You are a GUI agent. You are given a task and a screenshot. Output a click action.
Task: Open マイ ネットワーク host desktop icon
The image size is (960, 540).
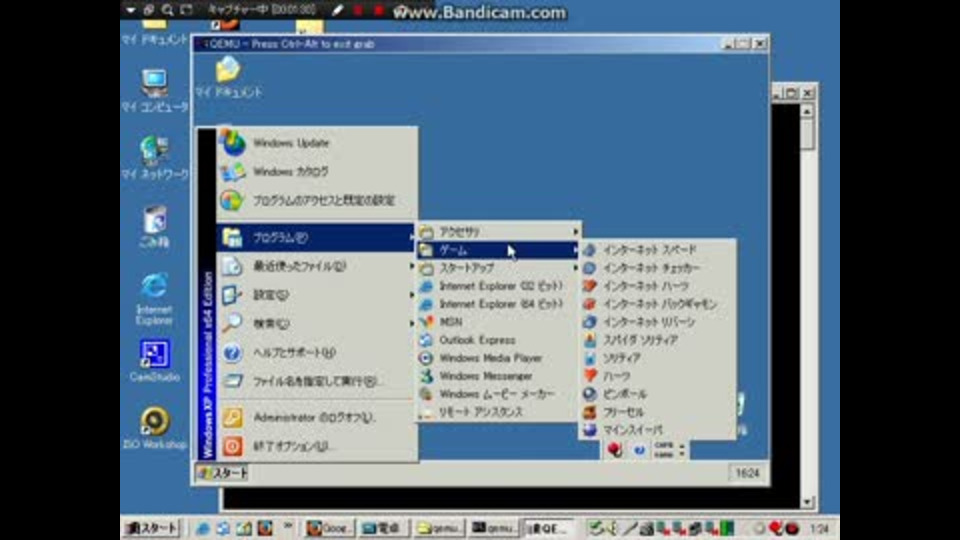(x=154, y=158)
